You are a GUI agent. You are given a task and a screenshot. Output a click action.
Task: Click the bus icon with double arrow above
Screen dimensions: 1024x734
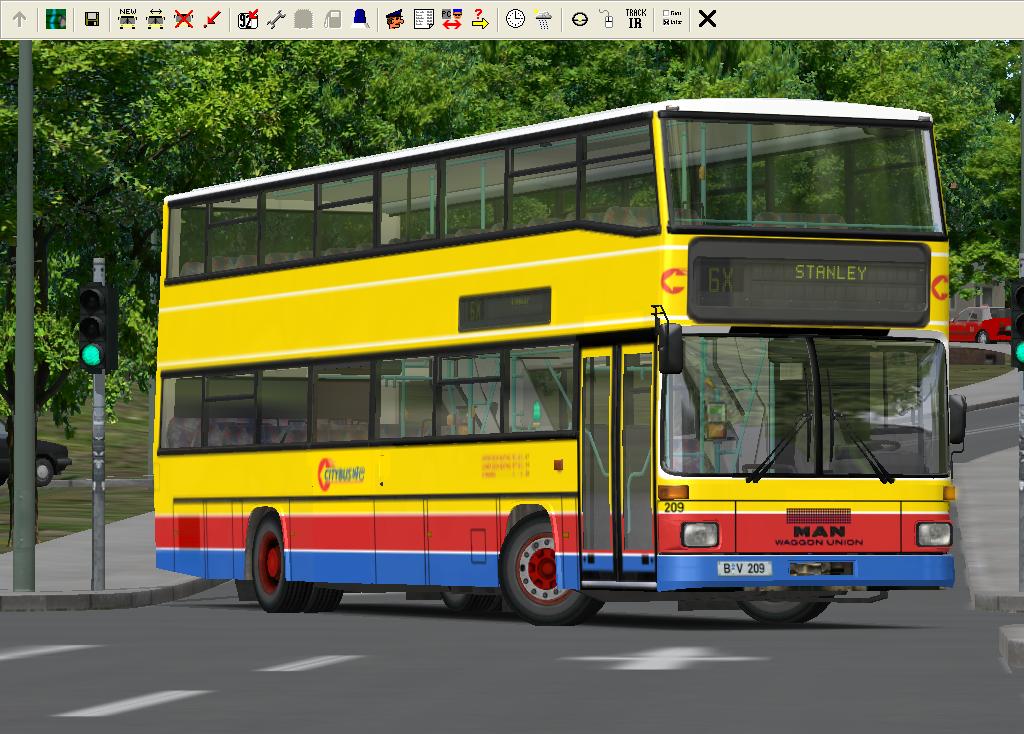(x=155, y=19)
